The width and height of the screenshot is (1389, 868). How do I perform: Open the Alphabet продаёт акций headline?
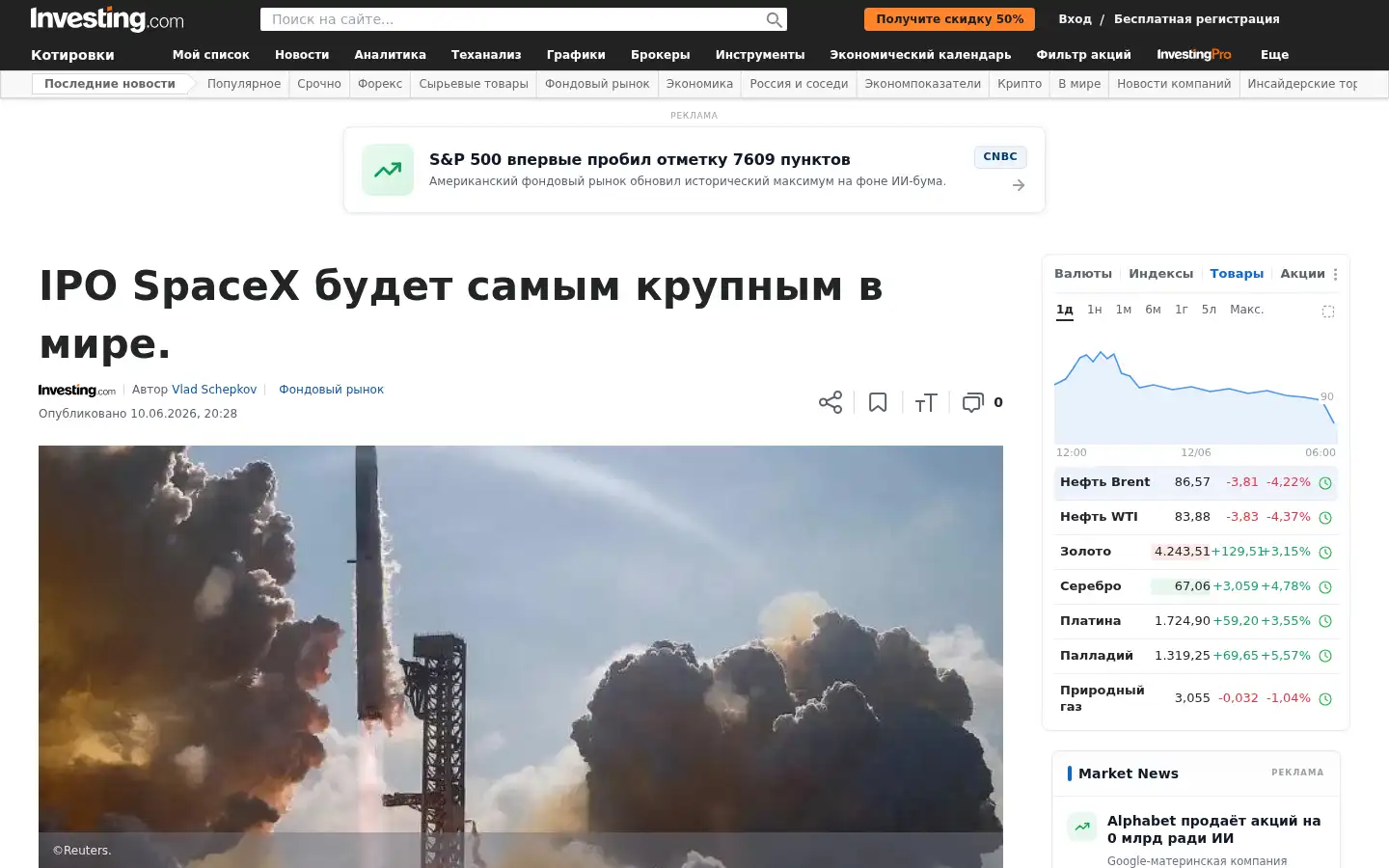coord(1213,829)
